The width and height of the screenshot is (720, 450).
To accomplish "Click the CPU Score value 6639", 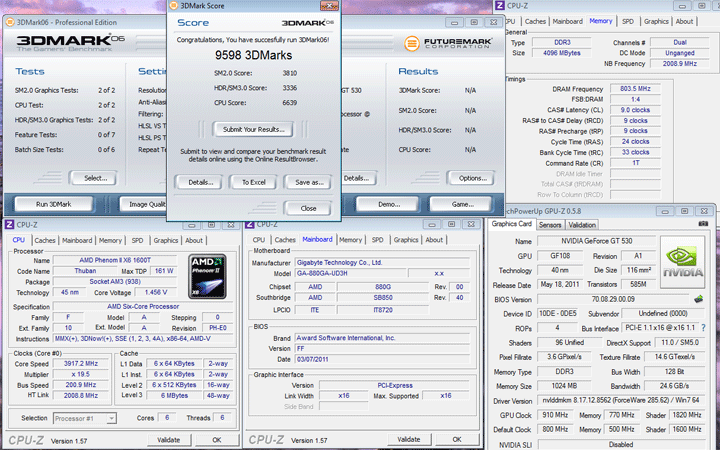I will [289, 103].
